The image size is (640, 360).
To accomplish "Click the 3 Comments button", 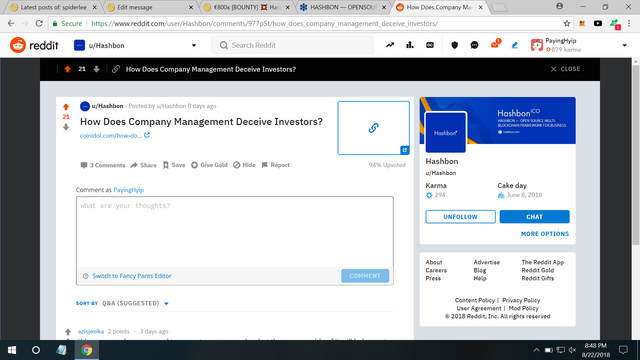I will 103,165.
